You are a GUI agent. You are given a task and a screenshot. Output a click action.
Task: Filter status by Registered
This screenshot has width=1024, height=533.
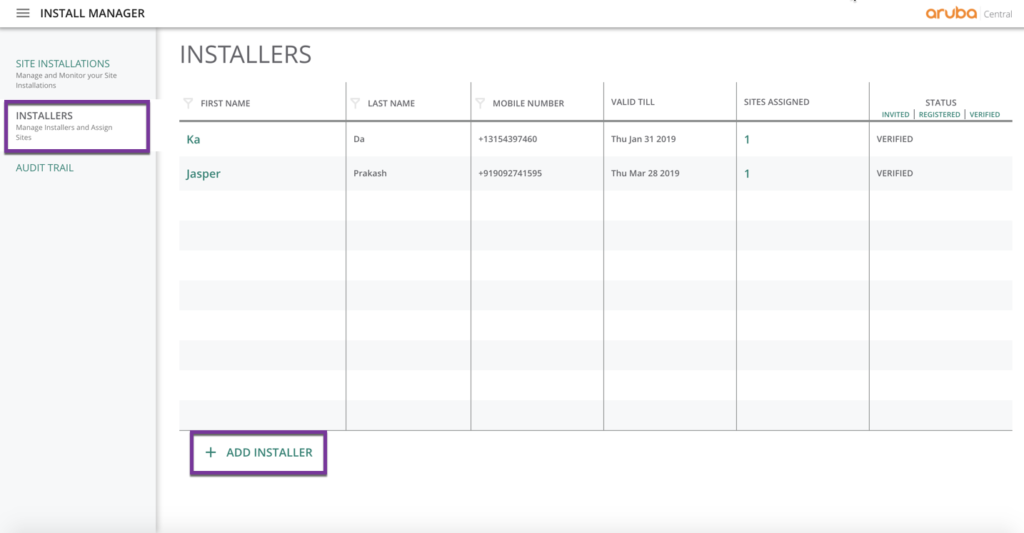tap(939, 115)
